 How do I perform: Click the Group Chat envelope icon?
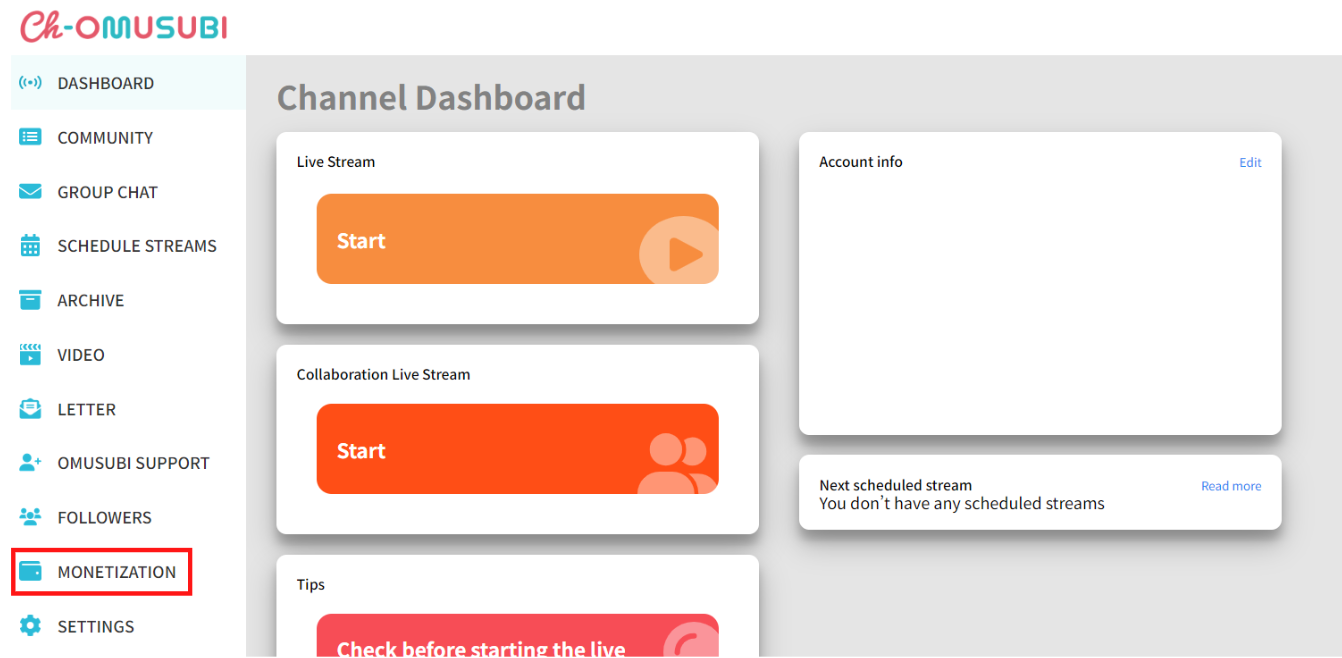[31, 191]
